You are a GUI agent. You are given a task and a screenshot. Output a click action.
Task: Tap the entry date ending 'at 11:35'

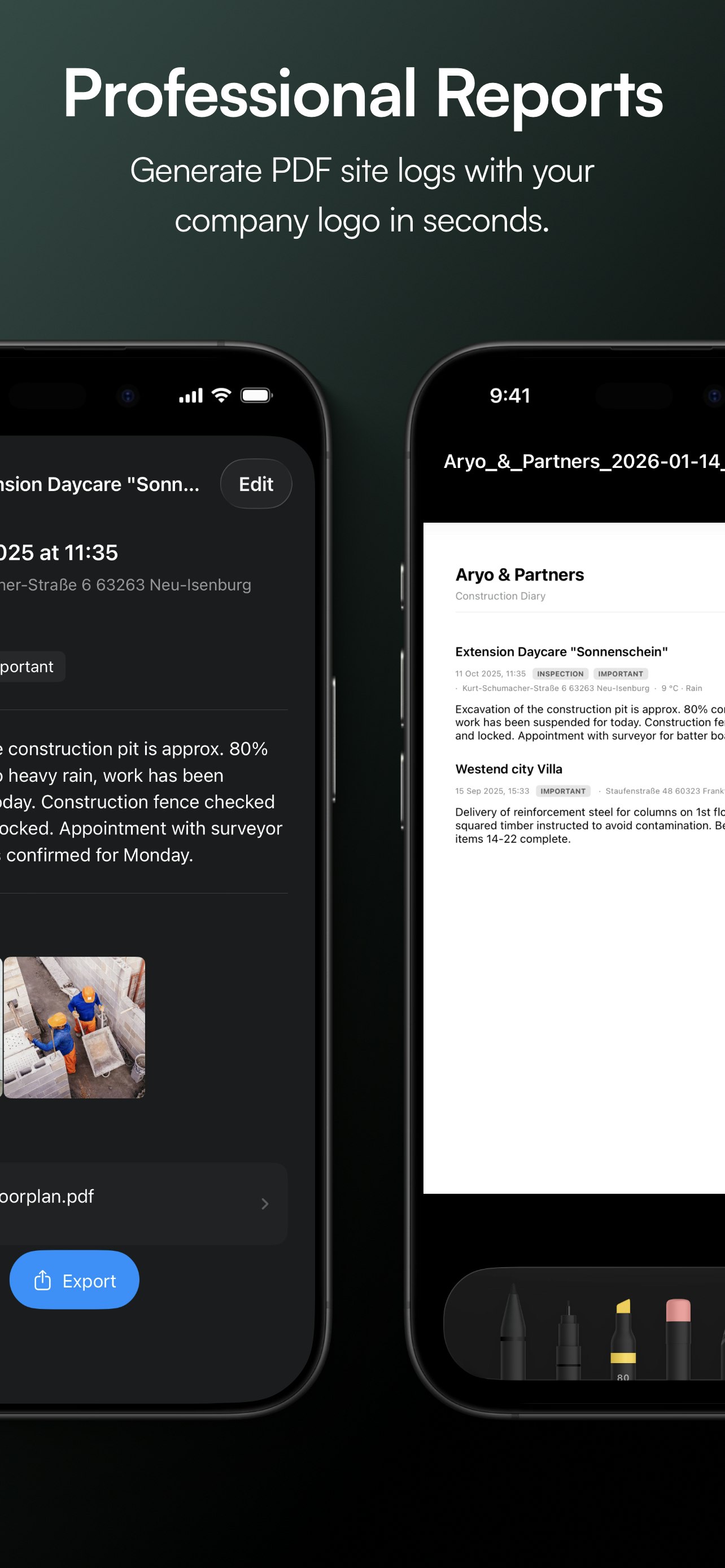[59, 552]
